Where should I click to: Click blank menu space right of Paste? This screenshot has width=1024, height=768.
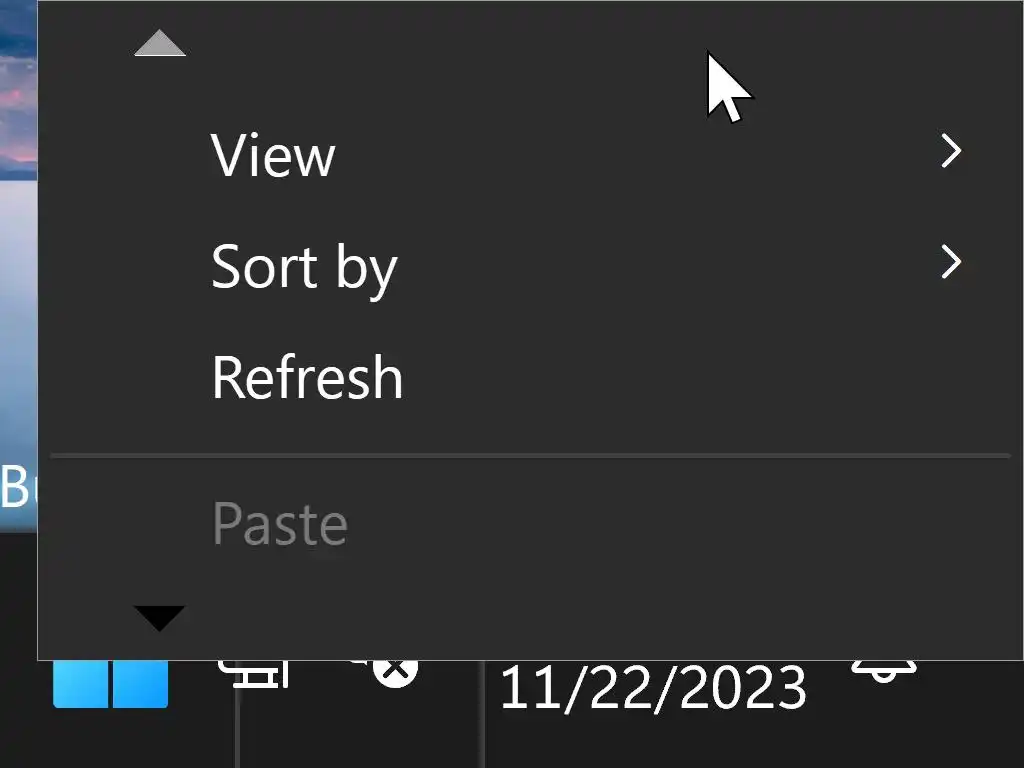coord(700,523)
